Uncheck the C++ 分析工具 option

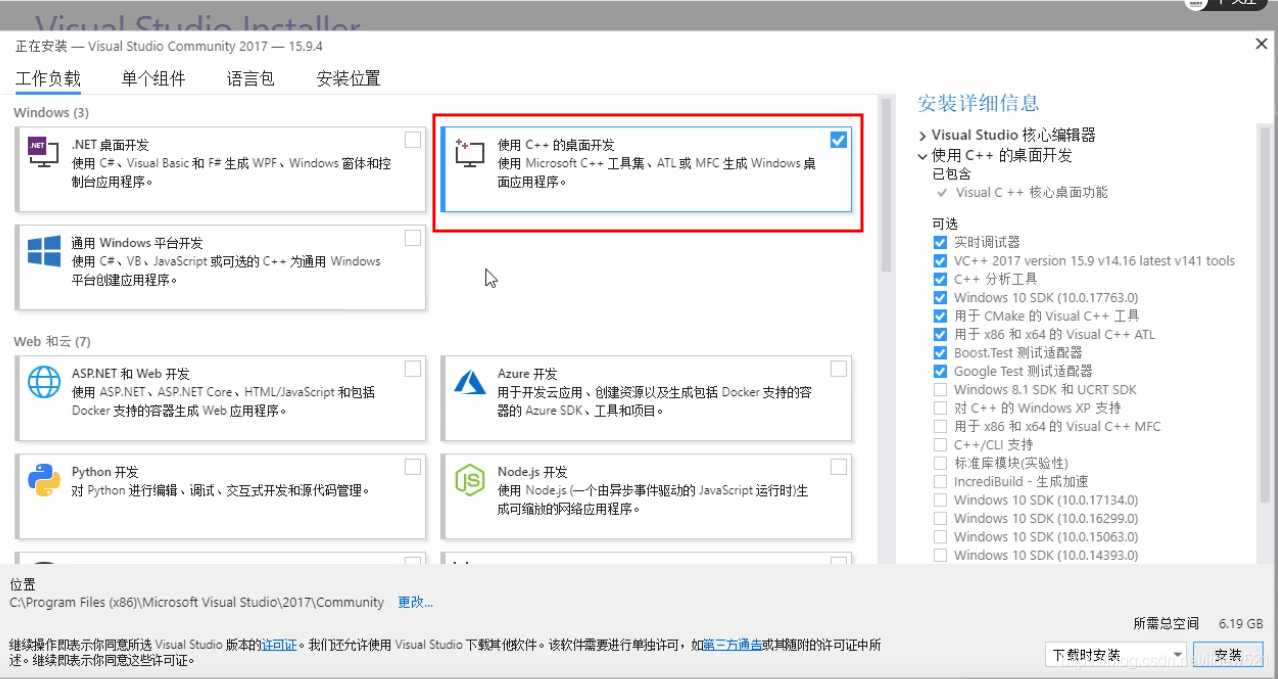(940, 279)
